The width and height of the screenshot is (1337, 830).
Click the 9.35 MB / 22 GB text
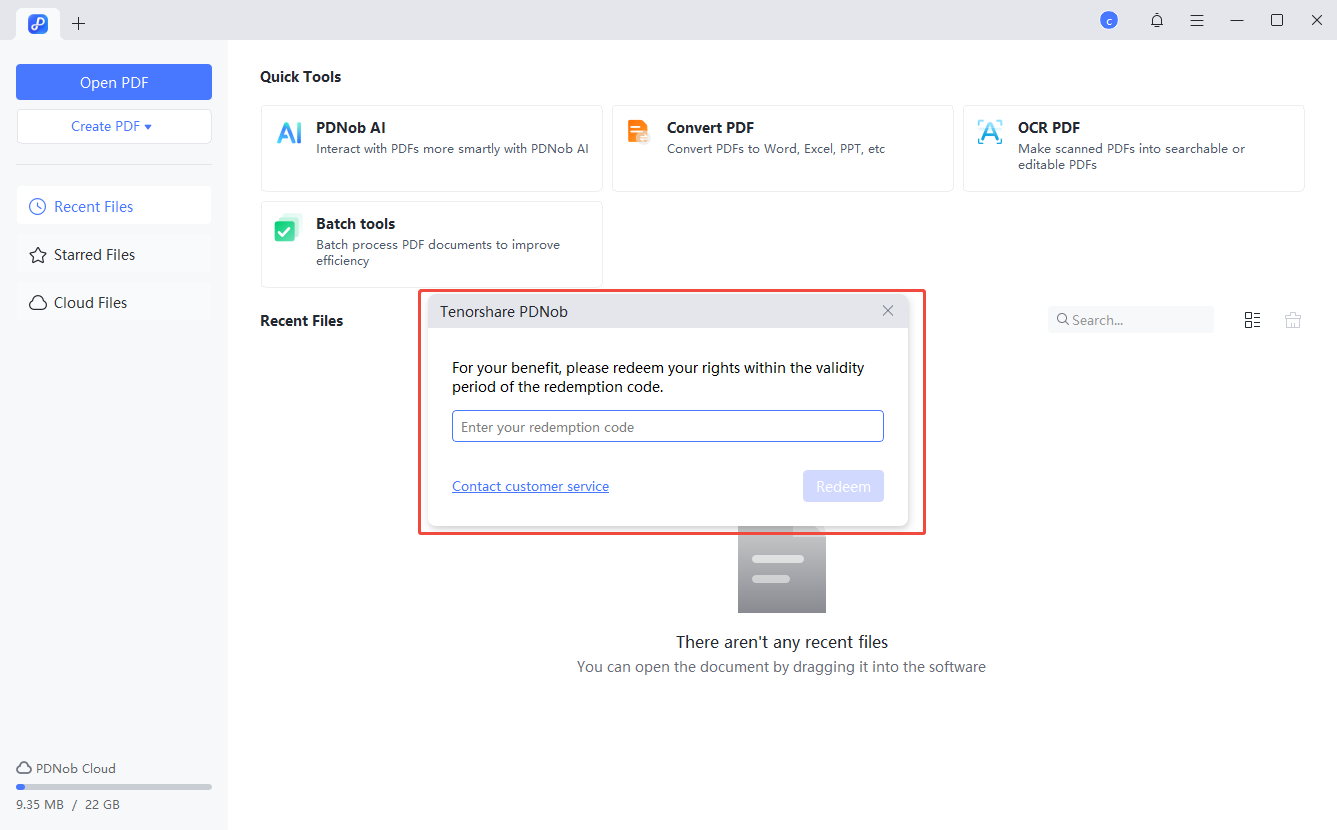[68, 804]
